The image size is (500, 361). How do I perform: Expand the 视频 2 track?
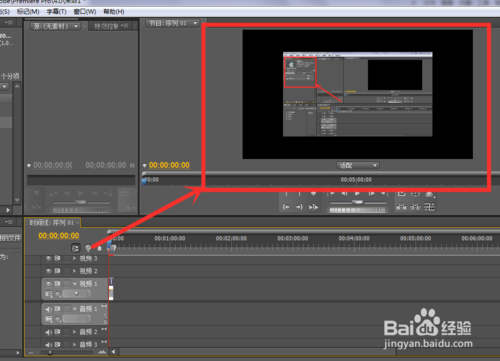(74, 271)
